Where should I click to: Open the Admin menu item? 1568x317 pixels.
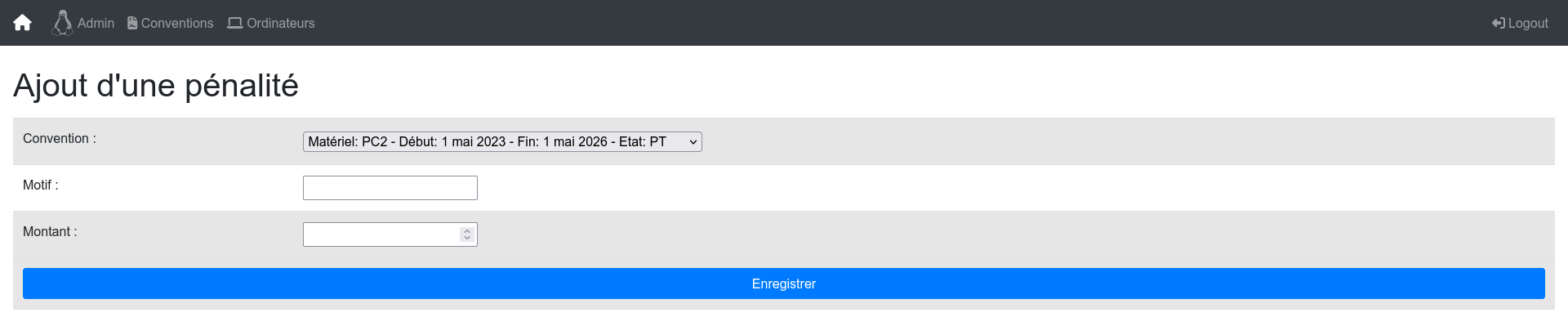coord(96,23)
